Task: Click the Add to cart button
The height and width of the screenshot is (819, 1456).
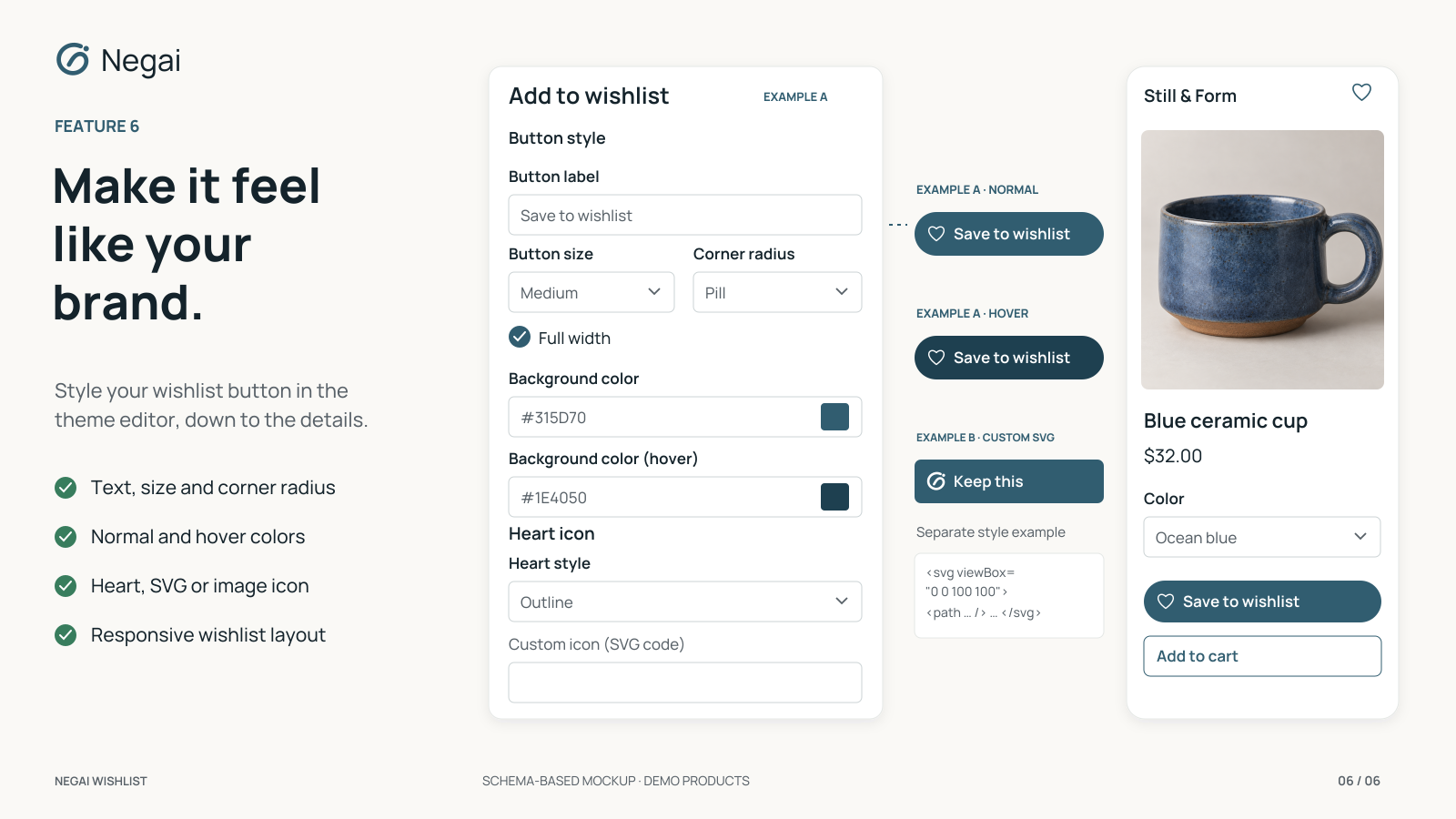Action: (x=1262, y=656)
